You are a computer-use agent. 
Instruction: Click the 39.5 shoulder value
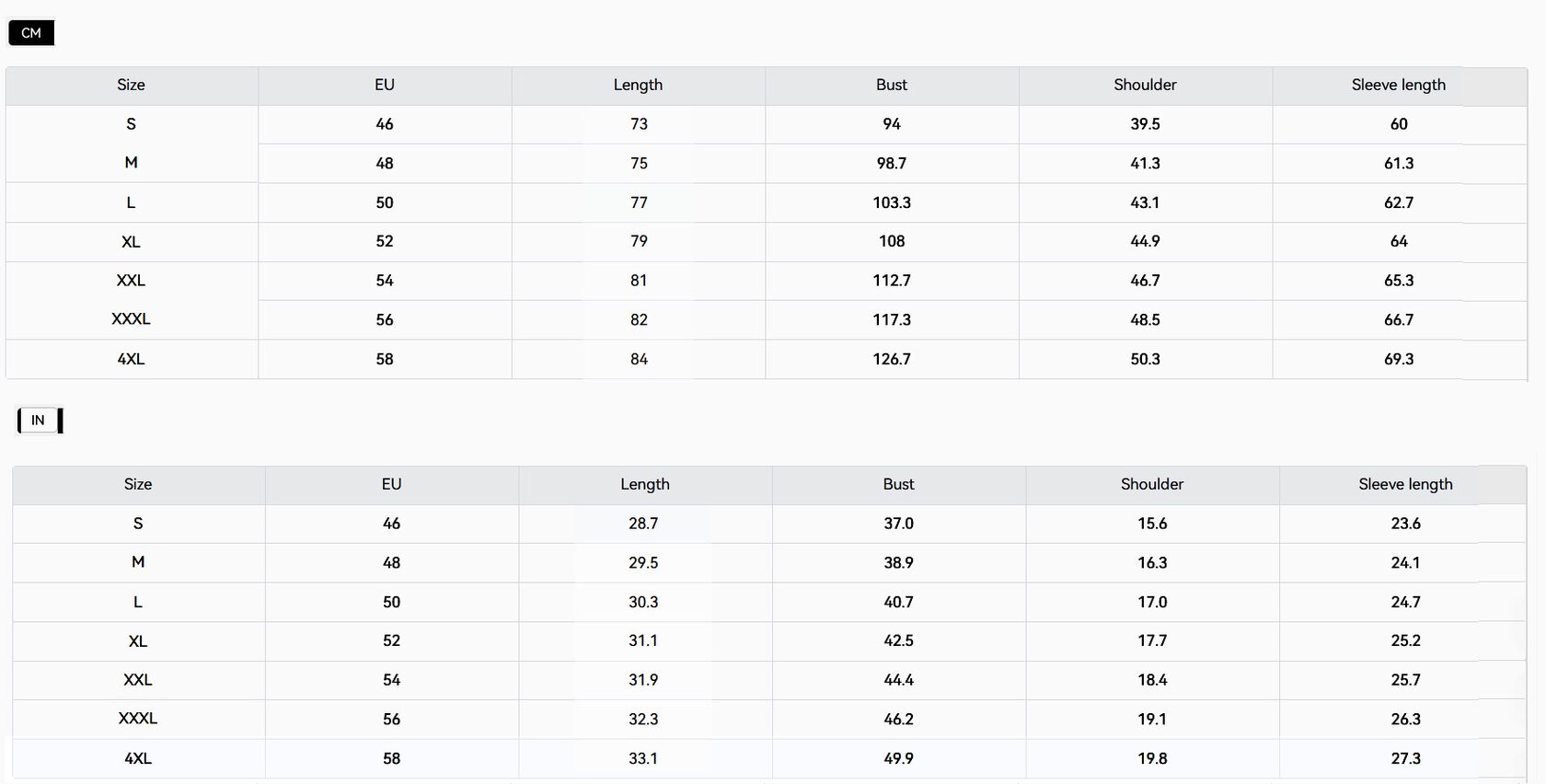(x=1145, y=124)
